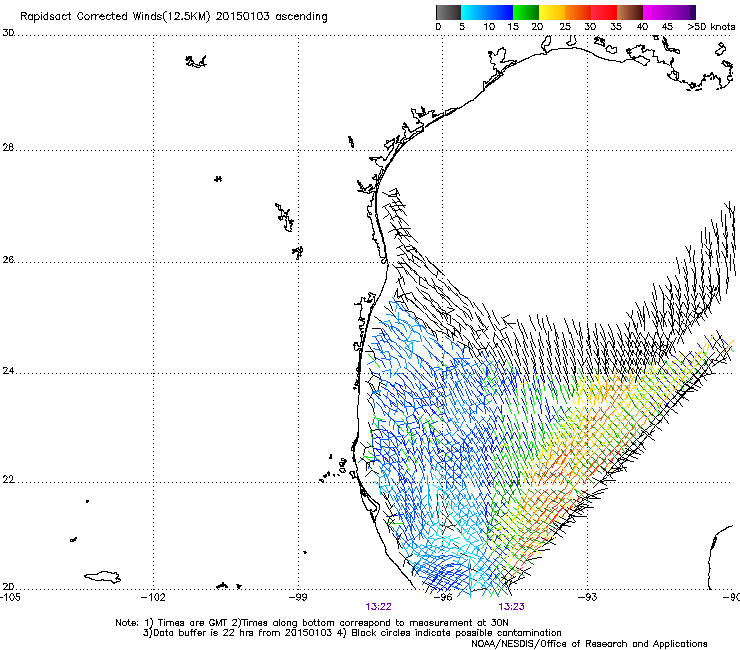Click the red 30-35 knots legend swatch
Viewport: 740px width, 650px height.
click(x=604, y=12)
